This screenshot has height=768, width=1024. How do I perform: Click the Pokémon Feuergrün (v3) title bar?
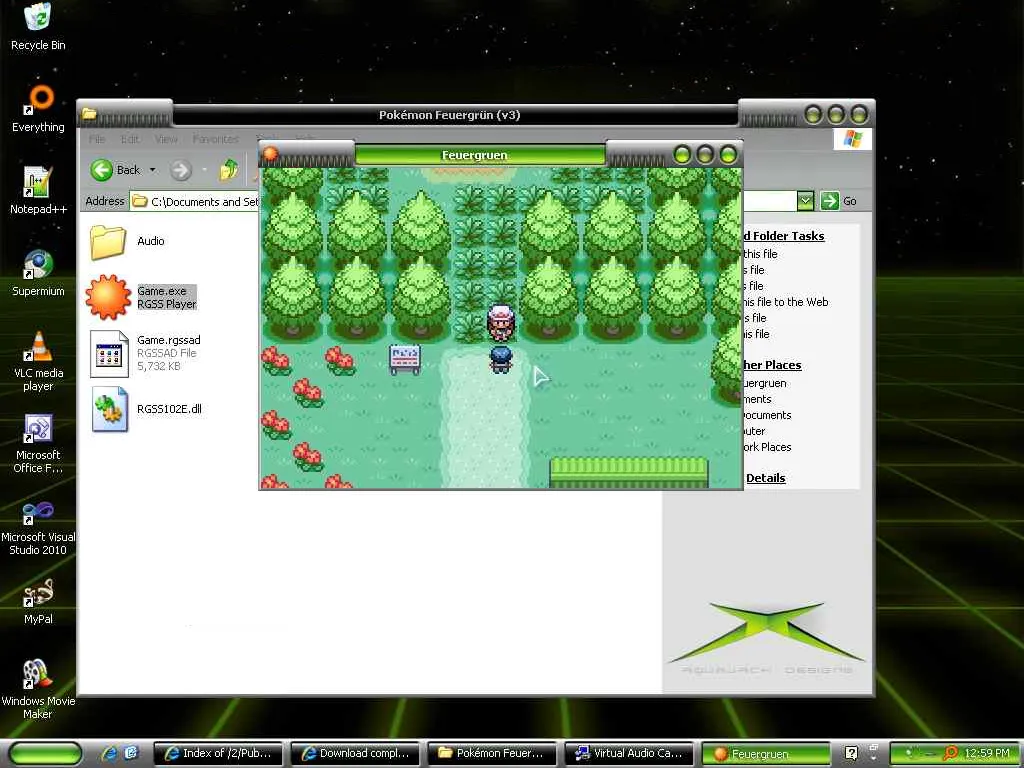coord(449,115)
